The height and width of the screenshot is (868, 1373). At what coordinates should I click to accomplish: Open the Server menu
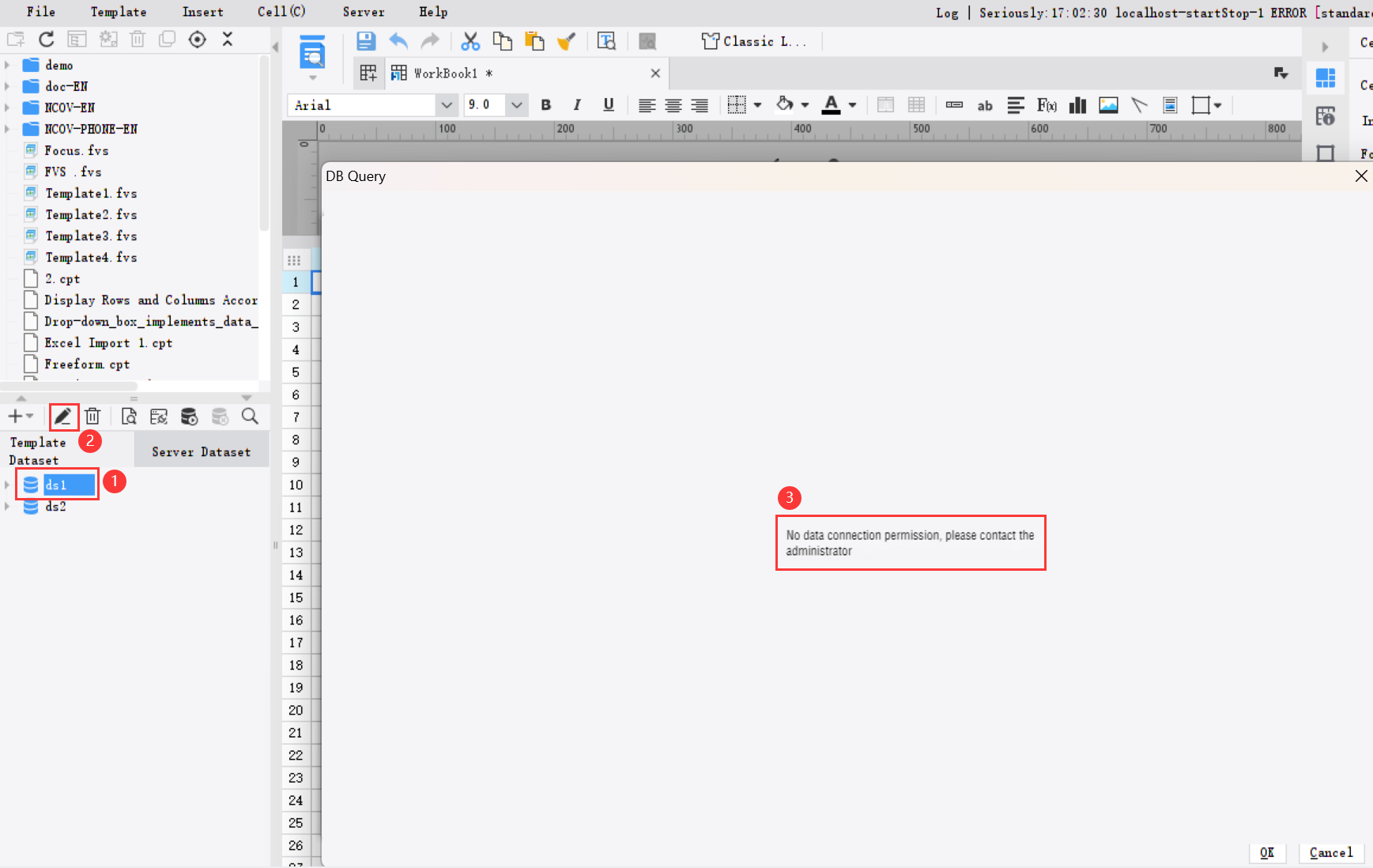point(364,12)
